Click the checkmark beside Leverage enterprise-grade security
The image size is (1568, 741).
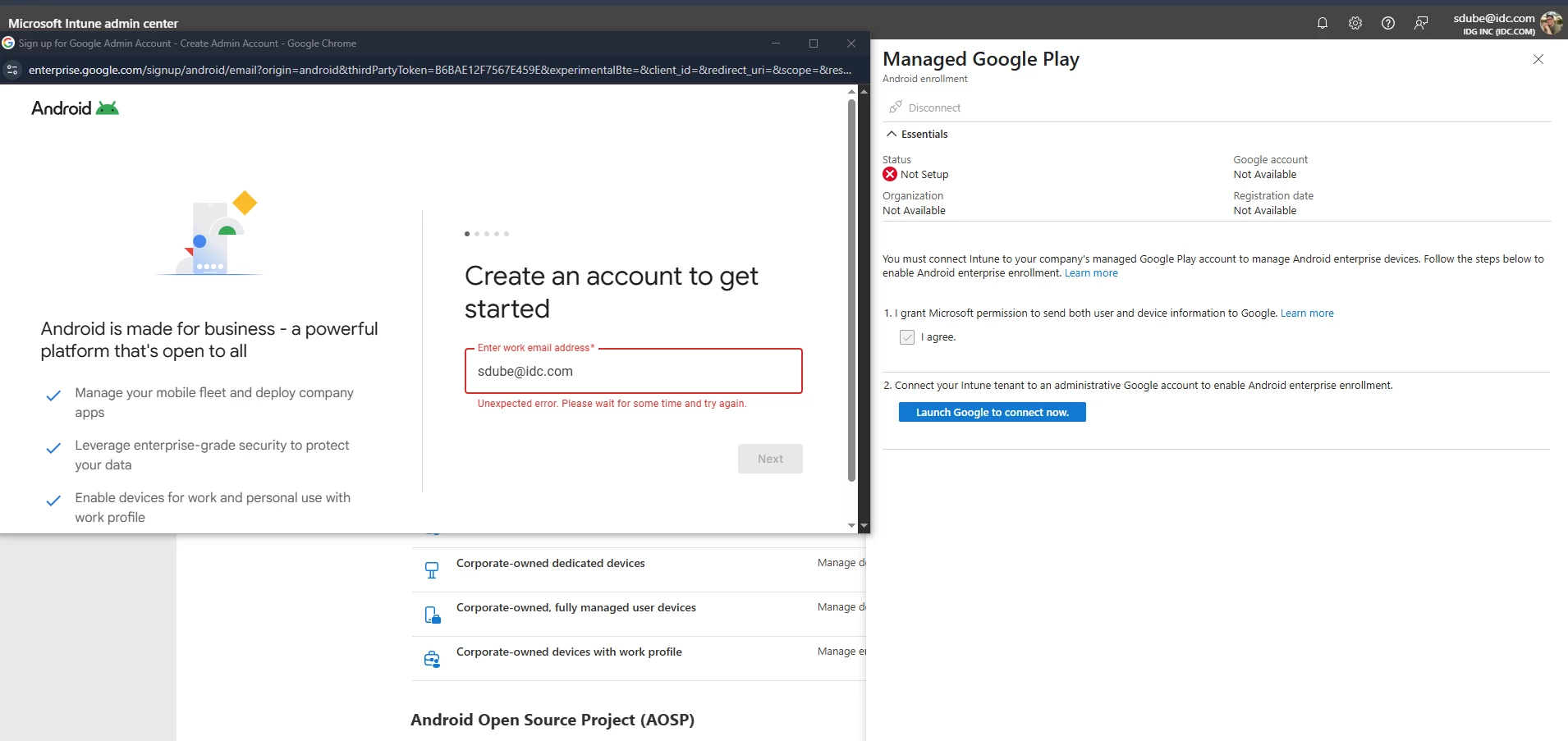[53, 448]
